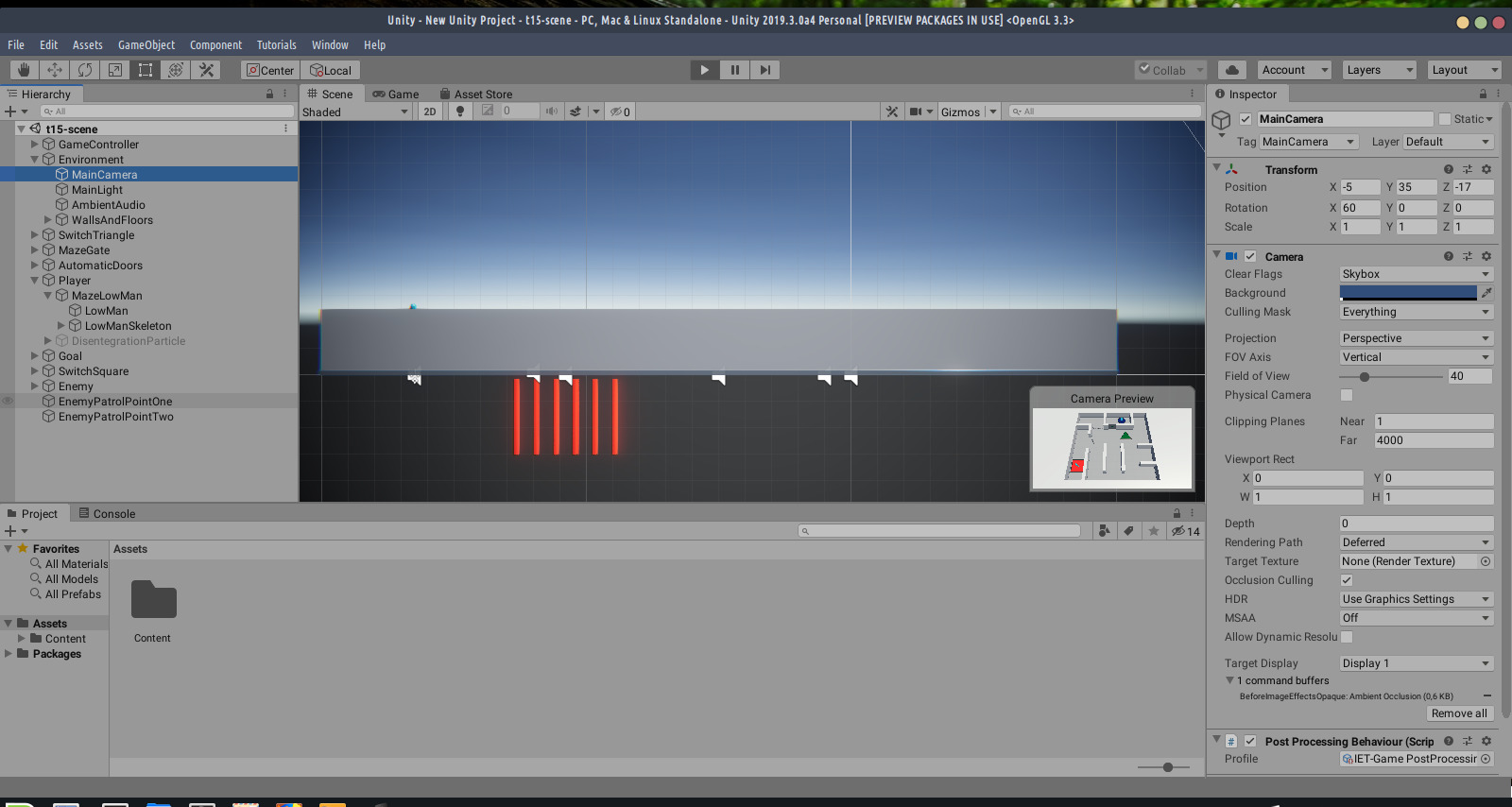Lock the Hierarchy panel
The width and height of the screenshot is (1512, 807).
coord(269,94)
